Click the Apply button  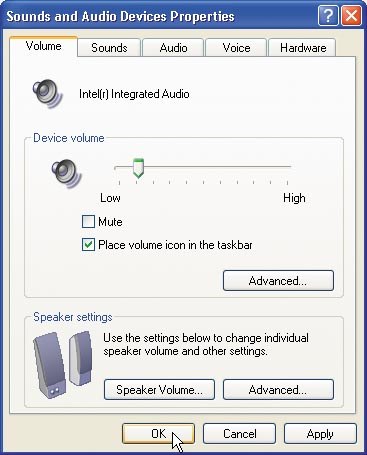320,433
